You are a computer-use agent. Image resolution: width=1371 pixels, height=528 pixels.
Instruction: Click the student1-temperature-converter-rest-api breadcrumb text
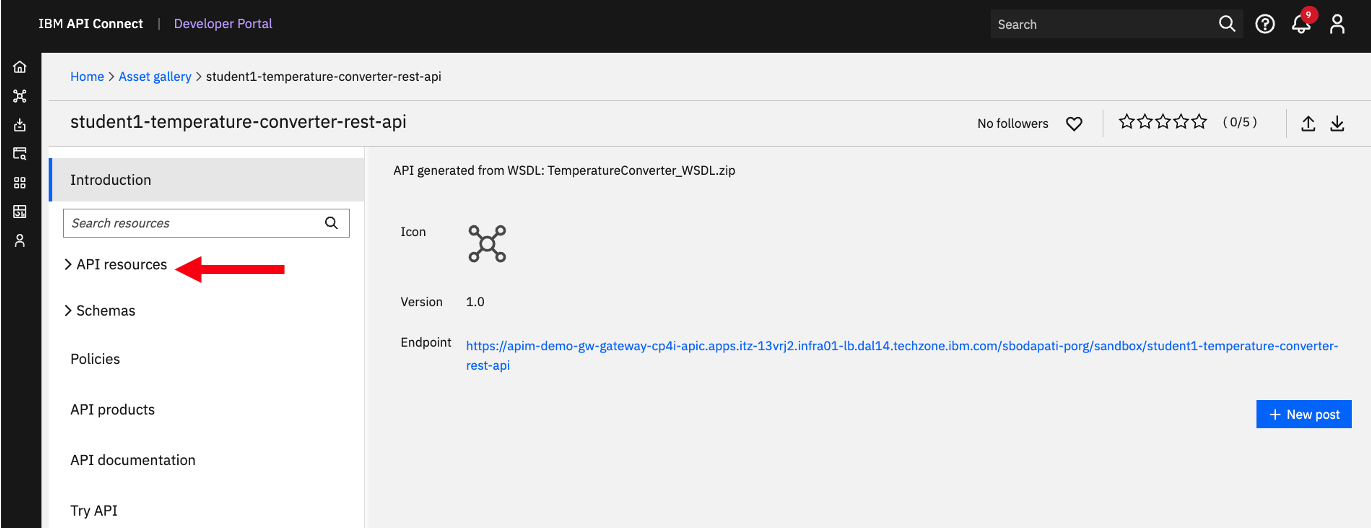[324, 77]
